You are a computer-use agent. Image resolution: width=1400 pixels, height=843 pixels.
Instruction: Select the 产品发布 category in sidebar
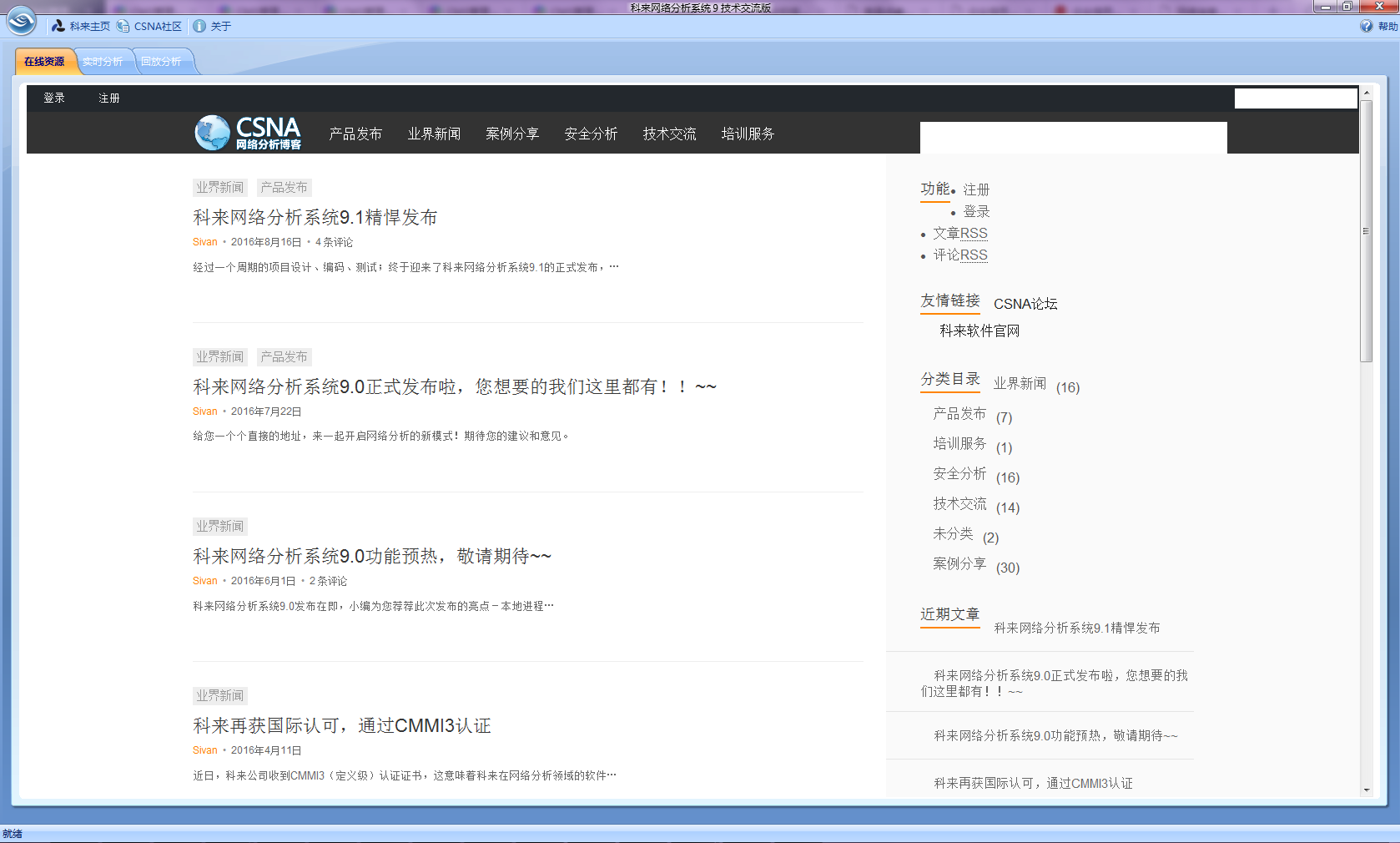(x=959, y=414)
